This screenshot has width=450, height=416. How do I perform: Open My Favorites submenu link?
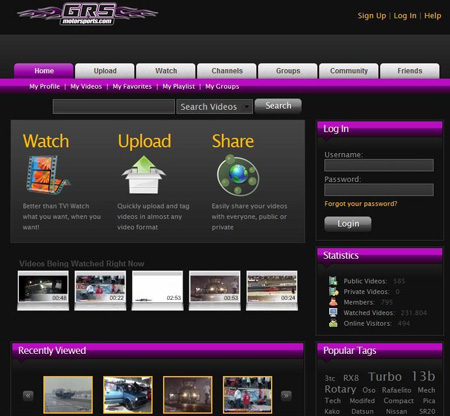[132, 86]
